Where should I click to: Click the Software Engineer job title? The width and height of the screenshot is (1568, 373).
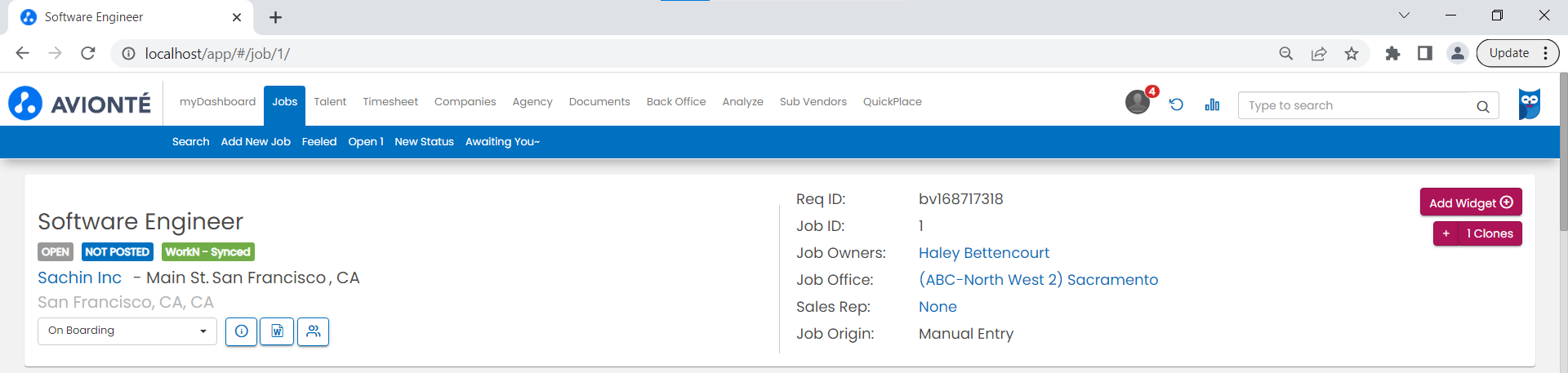click(x=140, y=221)
